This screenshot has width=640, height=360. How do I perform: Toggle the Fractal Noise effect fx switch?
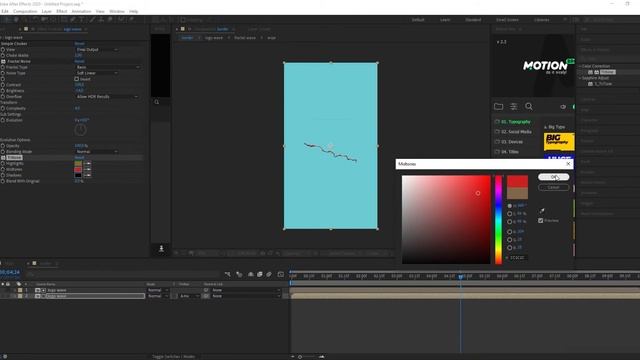(x=3, y=61)
